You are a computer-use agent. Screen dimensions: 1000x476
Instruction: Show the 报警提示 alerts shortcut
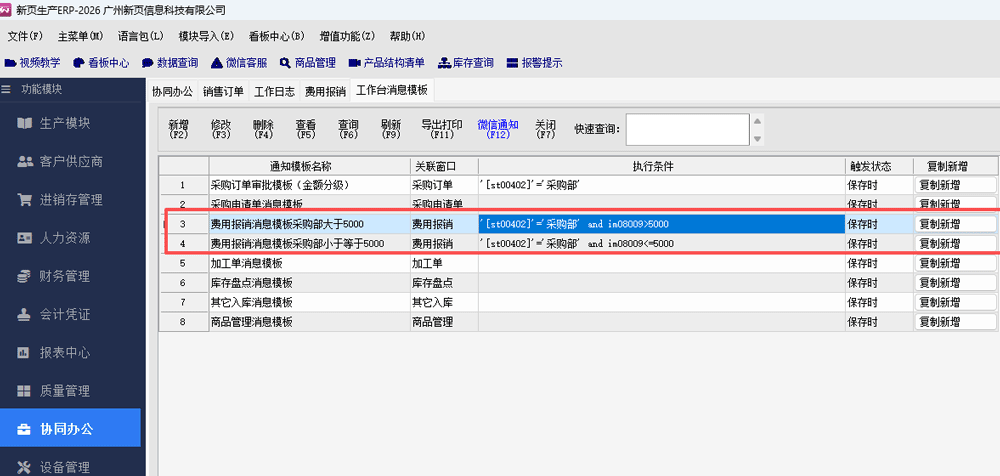535,62
